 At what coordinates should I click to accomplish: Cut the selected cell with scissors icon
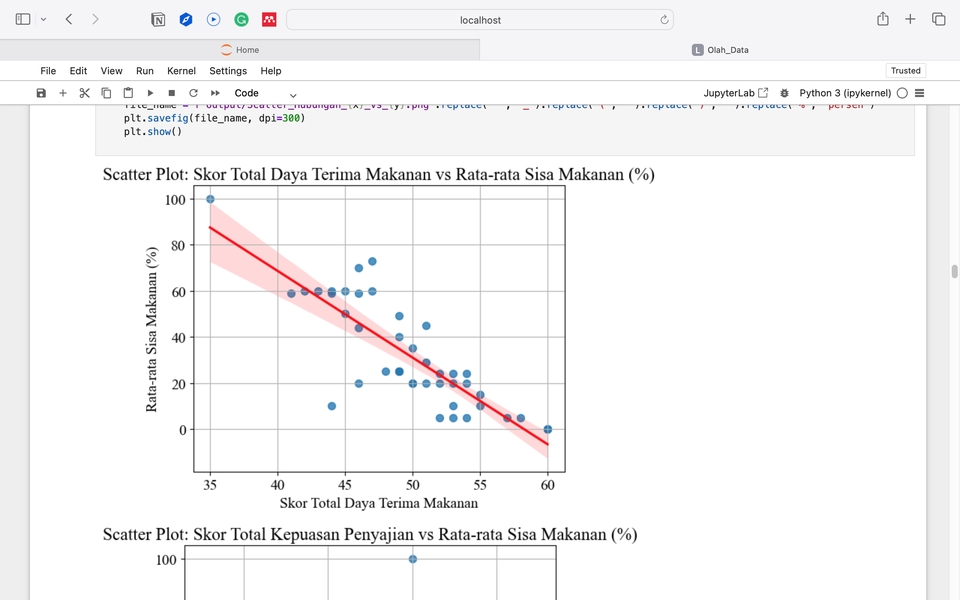[85, 93]
